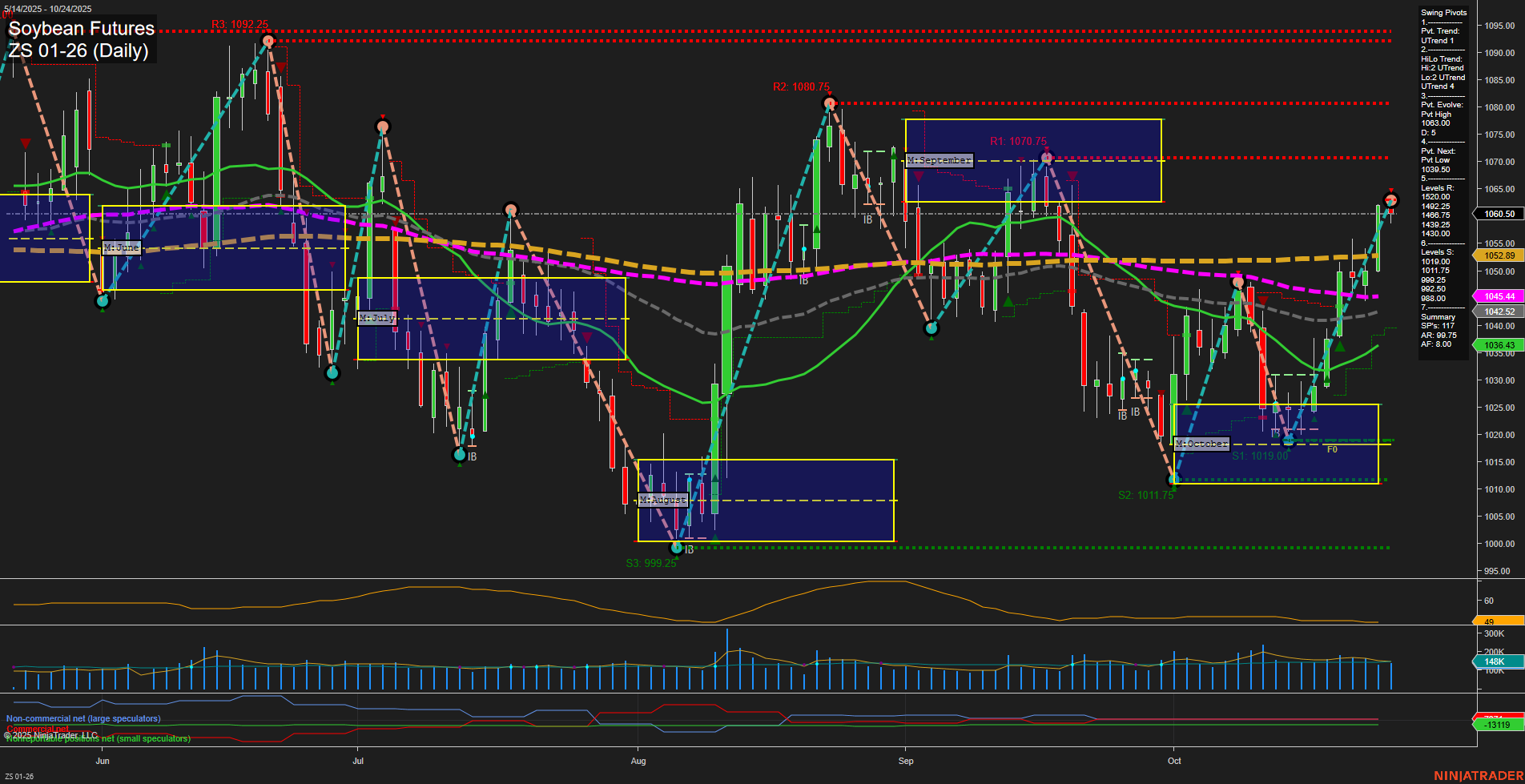Click the black-ringed pivot low marker below M:October box
The width and height of the screenshot is (1525, 784).
pyautogui.click(x=1174, y=478)
